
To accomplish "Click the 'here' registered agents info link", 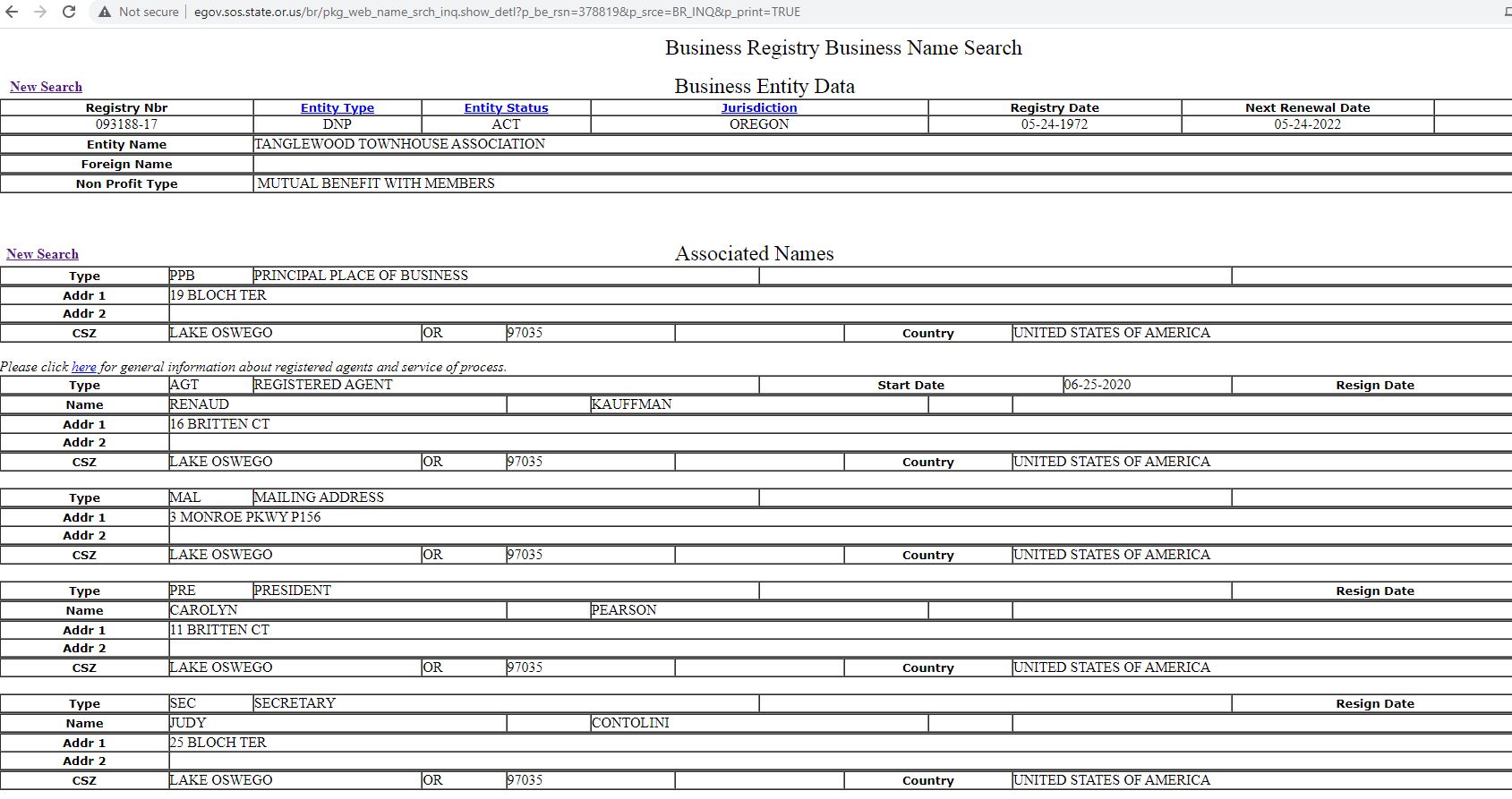I will [x=83, y=367].
